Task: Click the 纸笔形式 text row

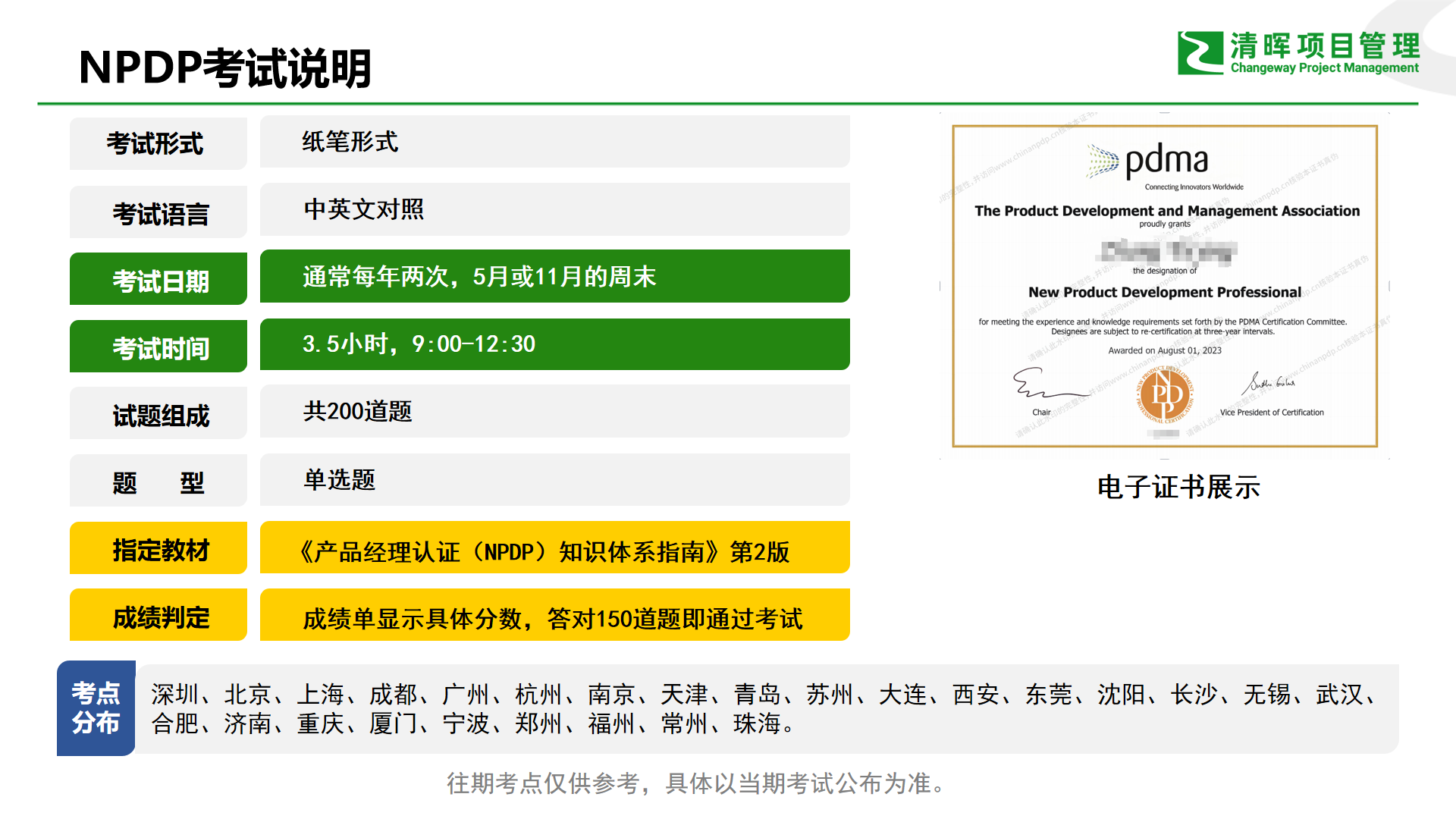Action: [x=554, y=142]
